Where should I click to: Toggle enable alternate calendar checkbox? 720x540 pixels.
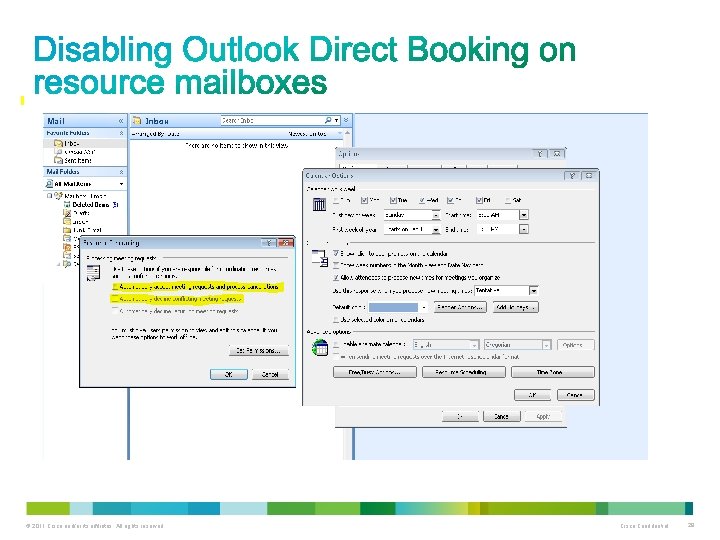tap(337, 344)
